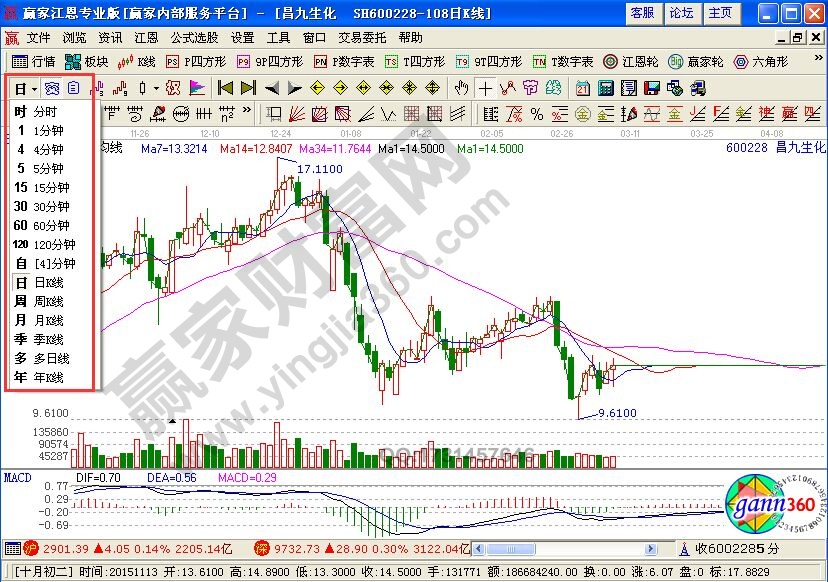Click the 论坛 button
This screenshot has width=828, height=582.
pos(681,13)
